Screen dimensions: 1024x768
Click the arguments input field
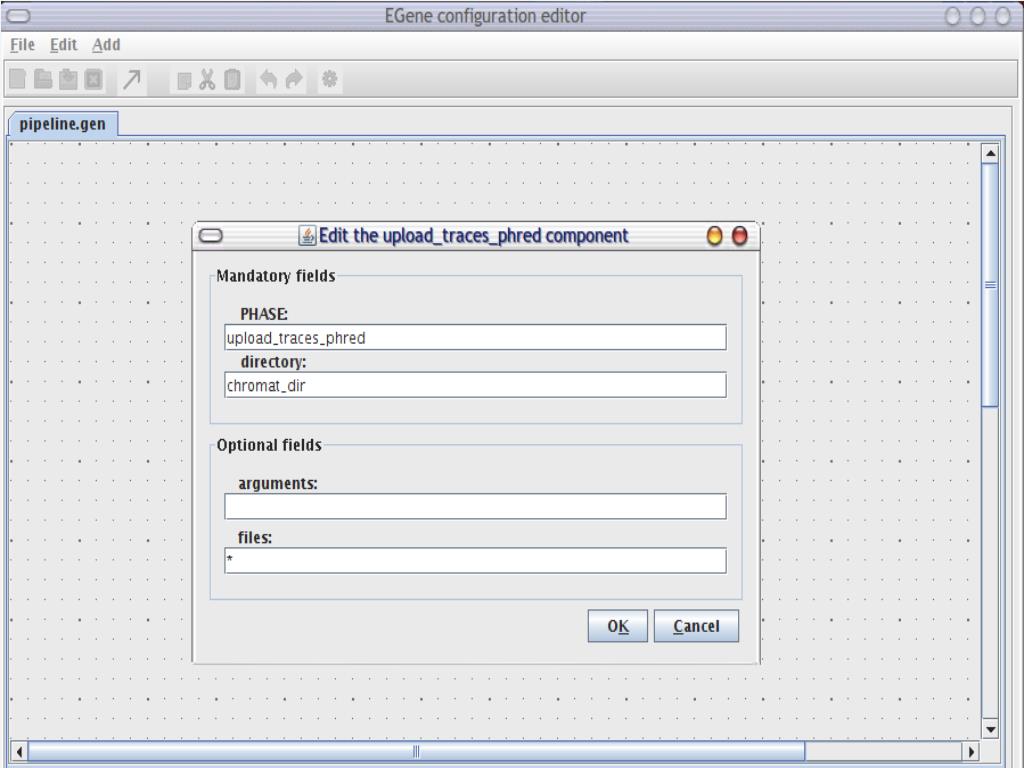click(475, 507)
